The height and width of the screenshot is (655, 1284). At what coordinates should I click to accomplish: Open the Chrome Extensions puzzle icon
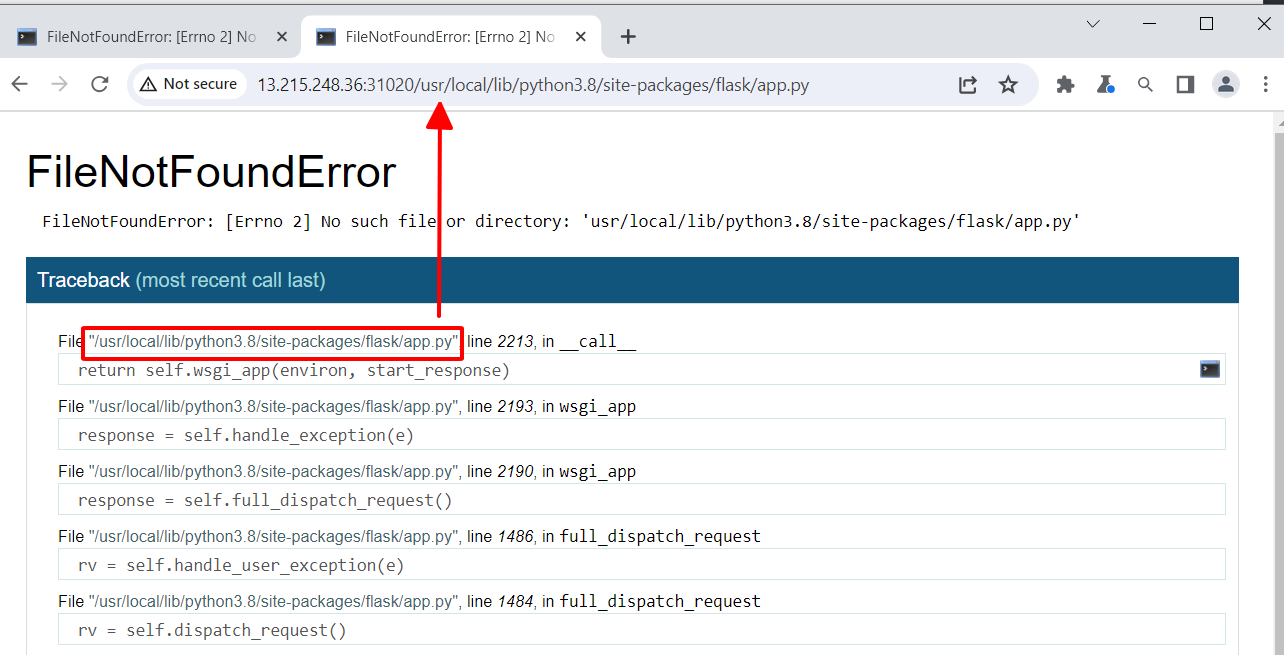tap(1065, 84)
